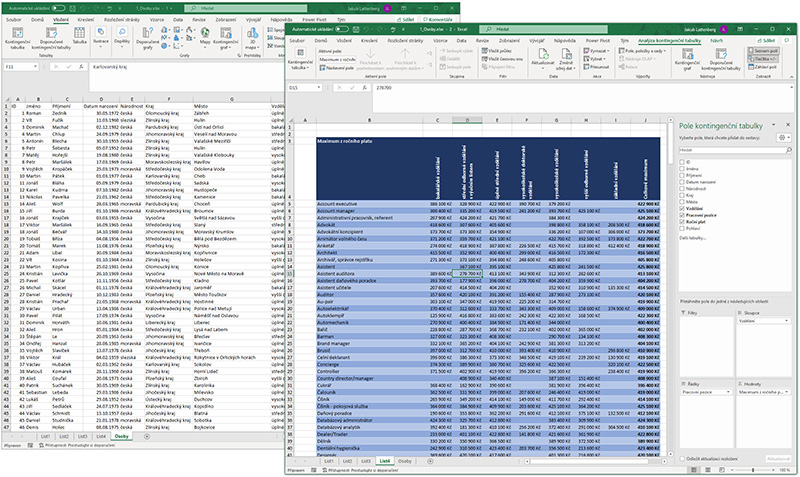Click Kontingenční tabulka button in Analýza ribbon

[301, 59]
